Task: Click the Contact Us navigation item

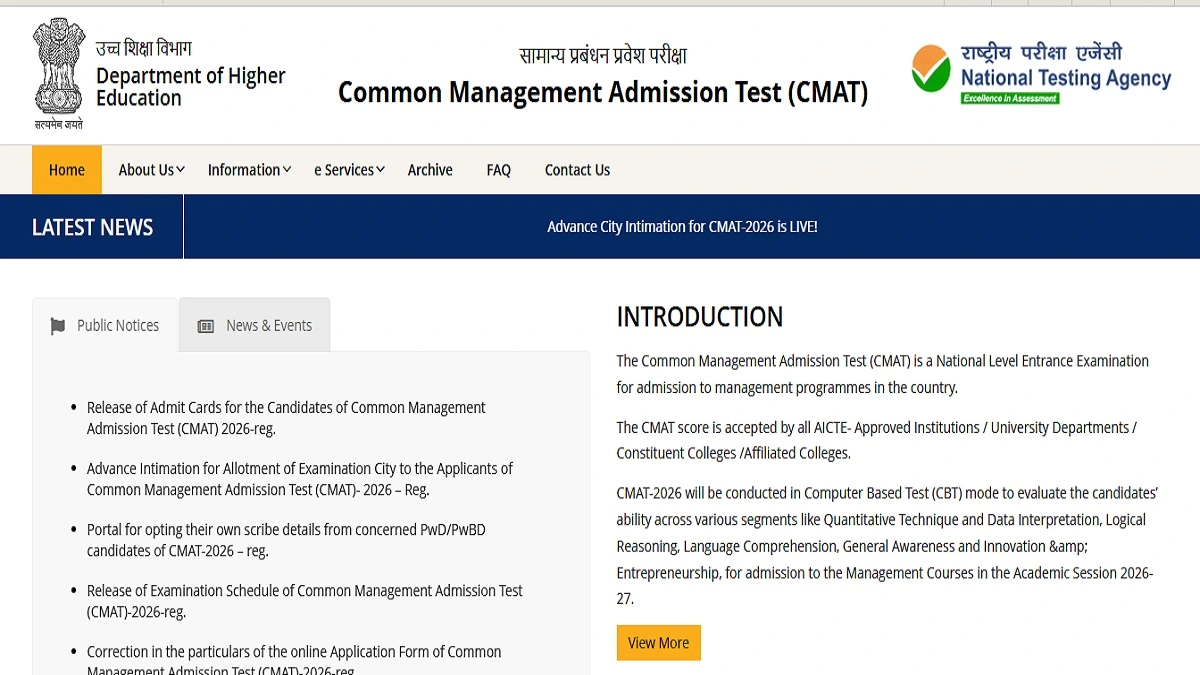Action: (577, 170)
